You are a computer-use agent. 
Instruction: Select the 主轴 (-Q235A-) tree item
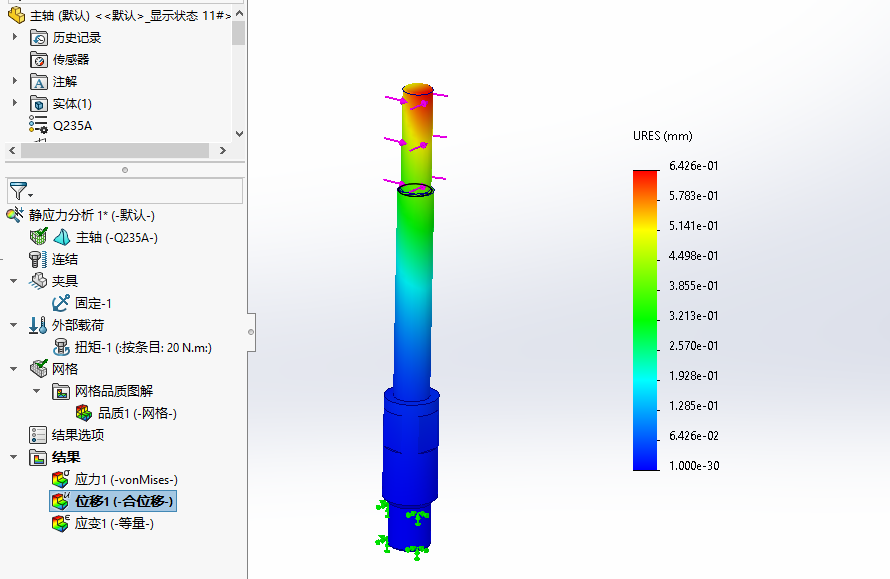tap(117, 237)
